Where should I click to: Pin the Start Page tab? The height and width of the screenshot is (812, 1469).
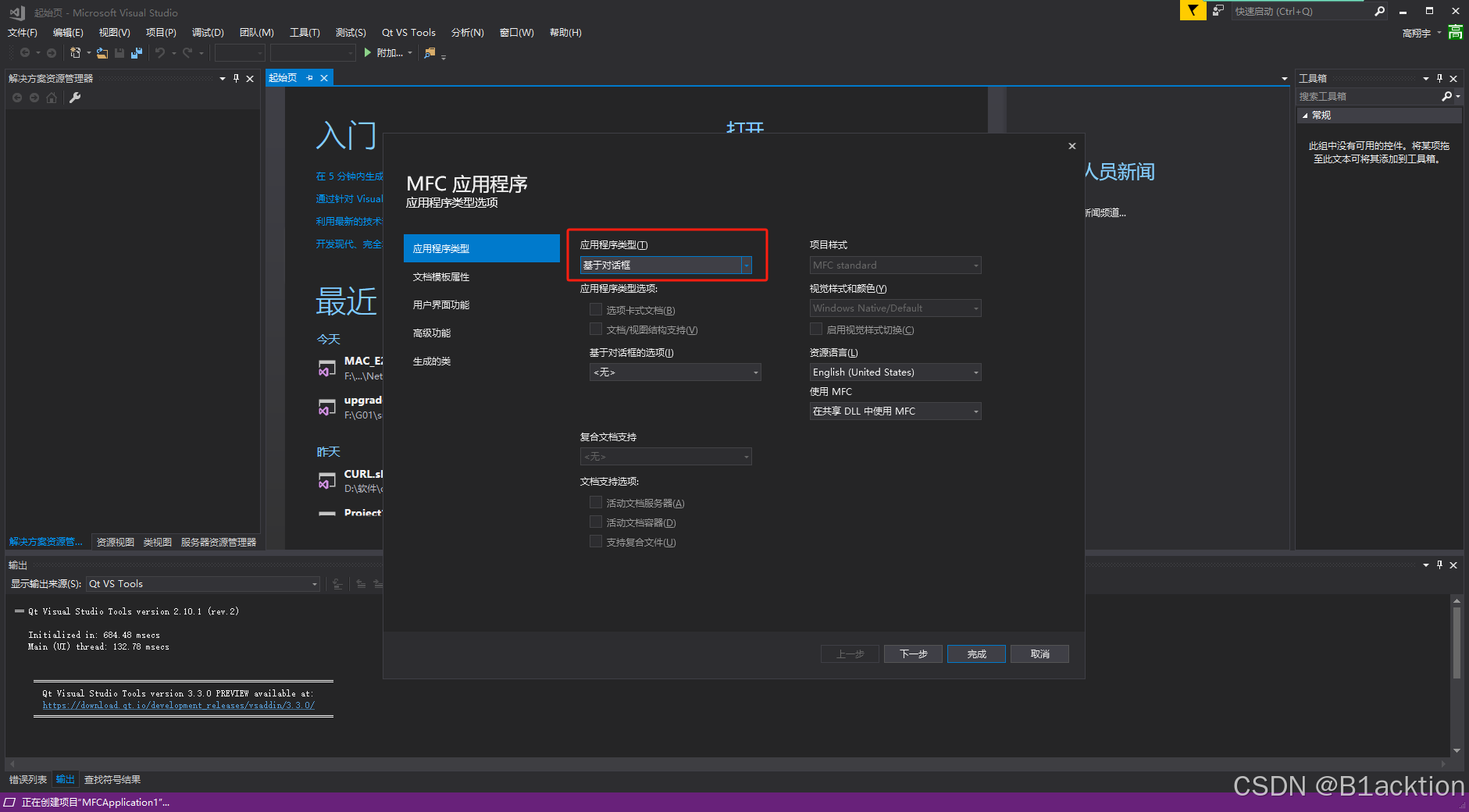310,78
